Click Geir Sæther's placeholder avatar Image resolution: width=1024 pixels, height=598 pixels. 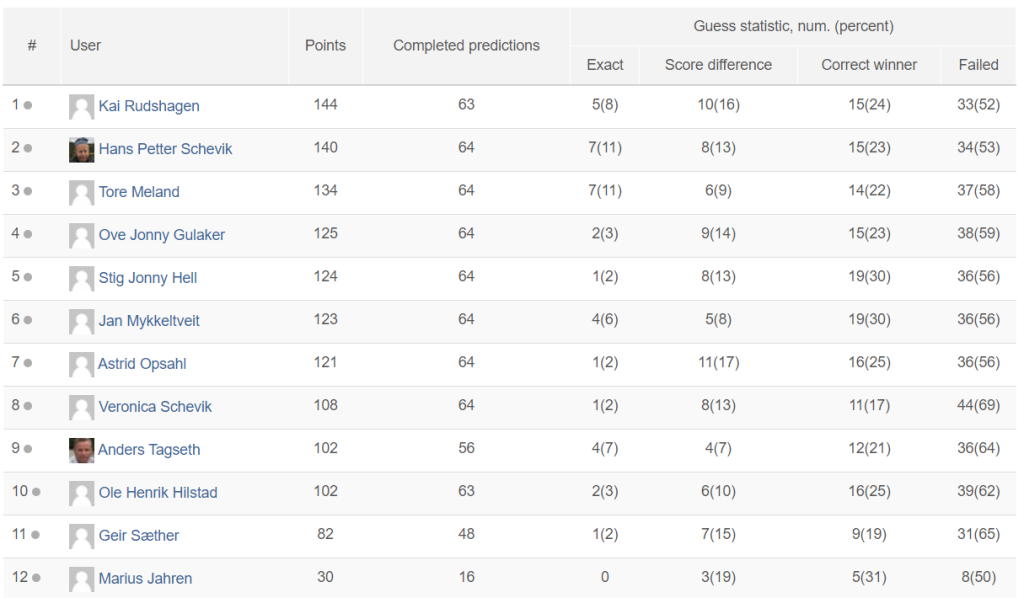click(x=81, y=537)
